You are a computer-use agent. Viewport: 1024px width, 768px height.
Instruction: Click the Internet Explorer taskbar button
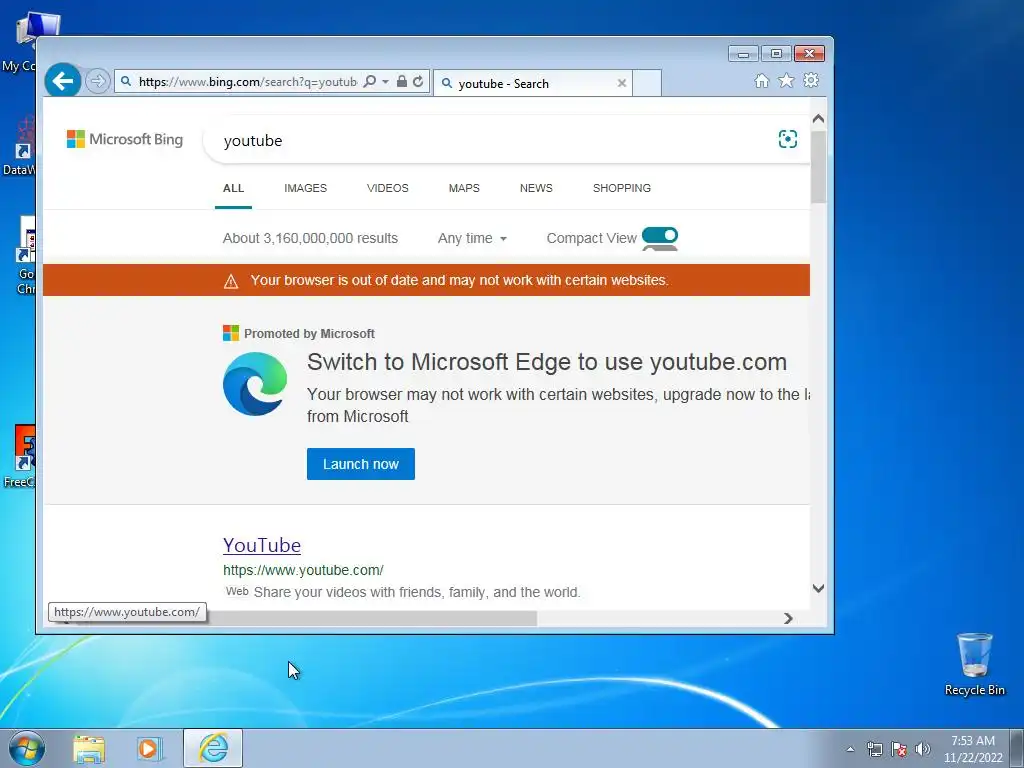[213, 748]
